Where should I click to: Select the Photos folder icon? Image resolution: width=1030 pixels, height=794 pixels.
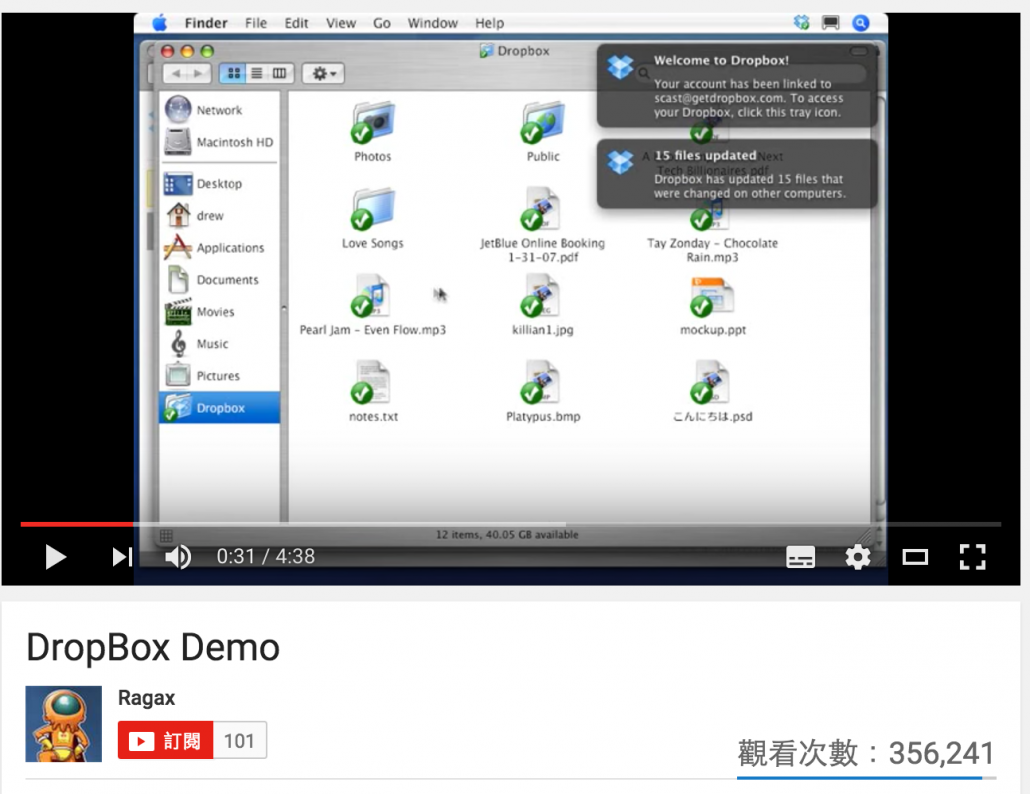coord(372,123)
